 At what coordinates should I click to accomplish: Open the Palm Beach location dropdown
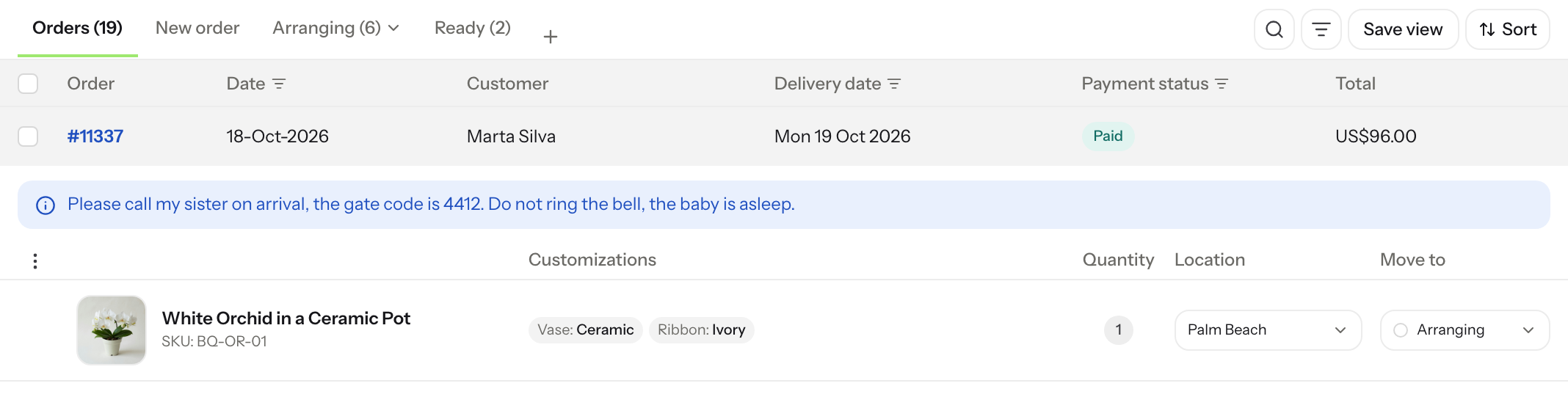[x=1268, y=330]
